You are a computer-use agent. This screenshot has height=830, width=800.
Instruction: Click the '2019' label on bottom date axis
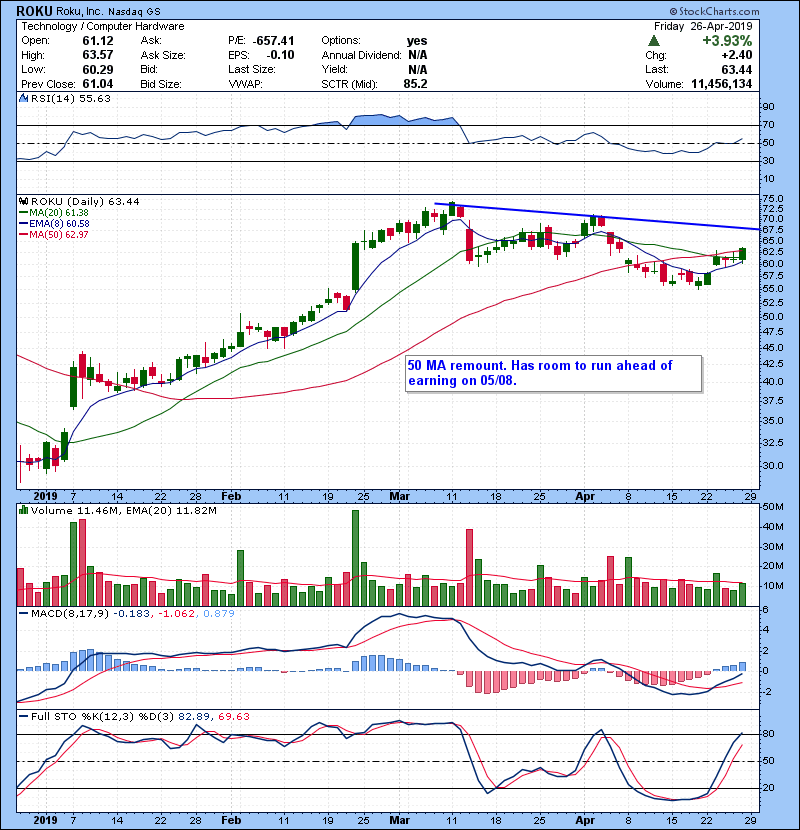(x=45, y=820)
